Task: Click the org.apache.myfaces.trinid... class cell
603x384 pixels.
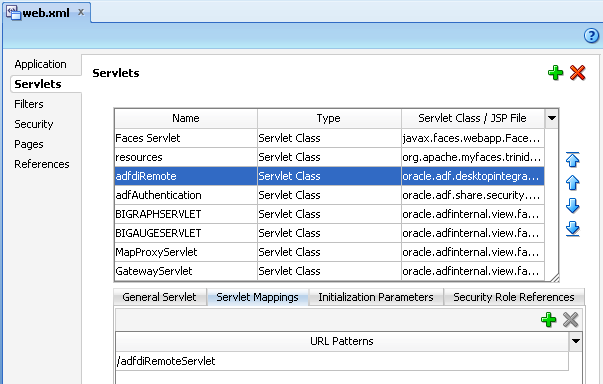Action: click(x=473, y=157)
